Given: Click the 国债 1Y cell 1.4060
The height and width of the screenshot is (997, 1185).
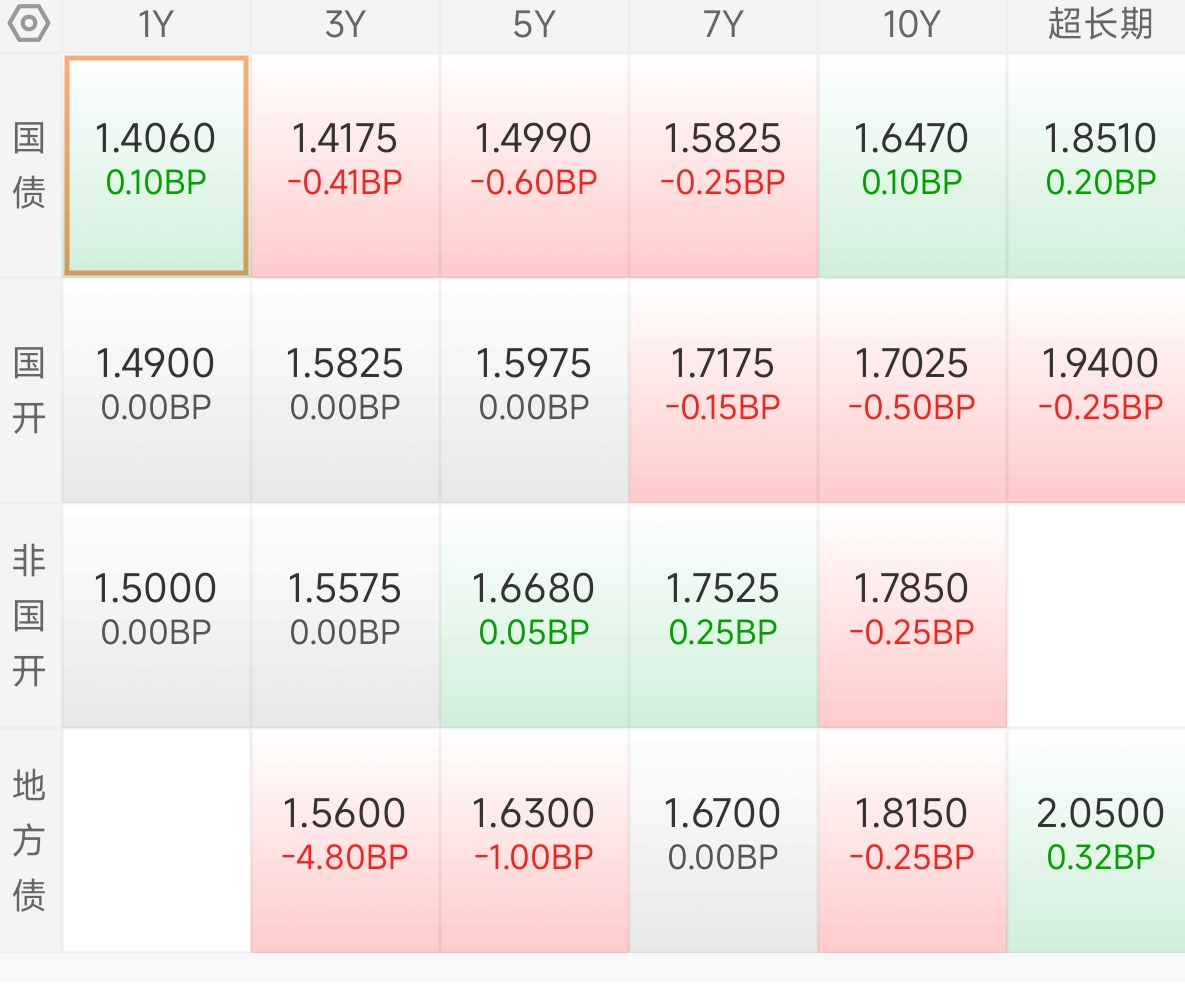Looking at the screenshot, I should [x=156, y=166].
